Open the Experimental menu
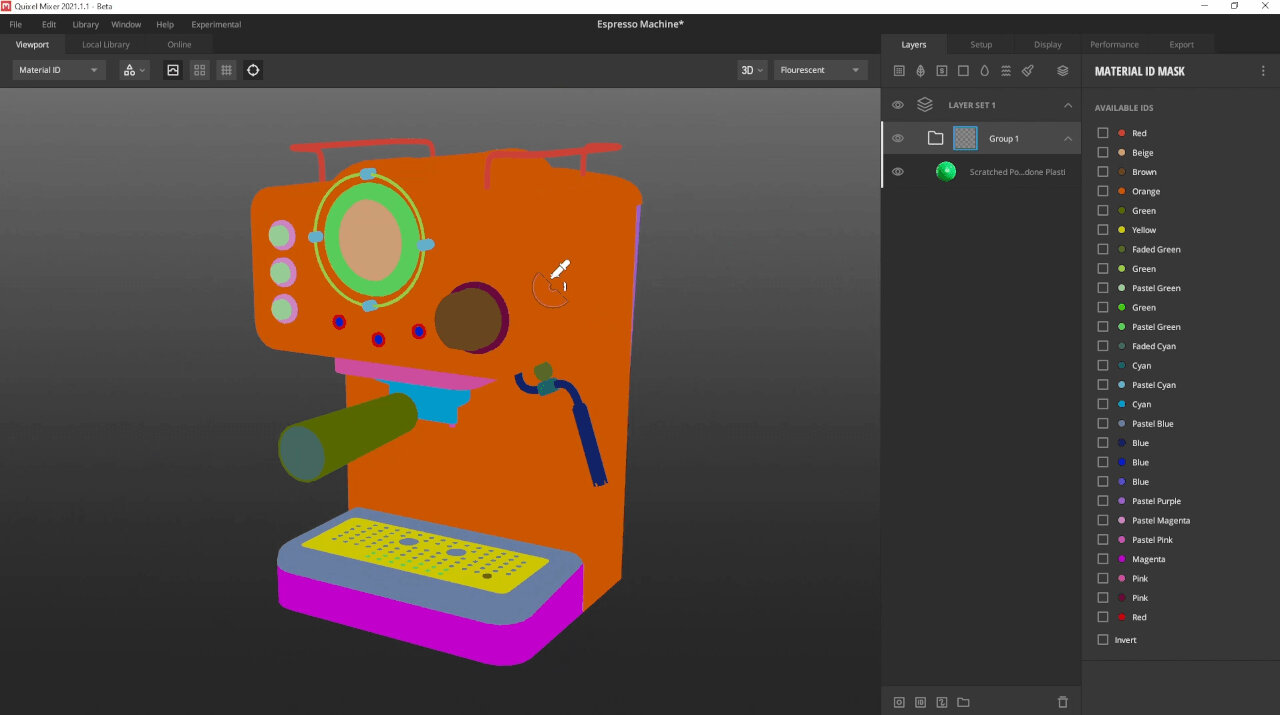 (215, 24)
